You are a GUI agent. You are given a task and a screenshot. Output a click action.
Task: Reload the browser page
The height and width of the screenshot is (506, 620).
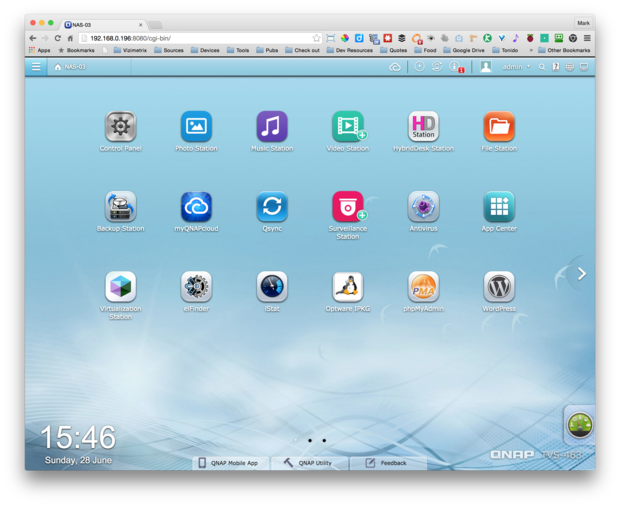(58, 38)
